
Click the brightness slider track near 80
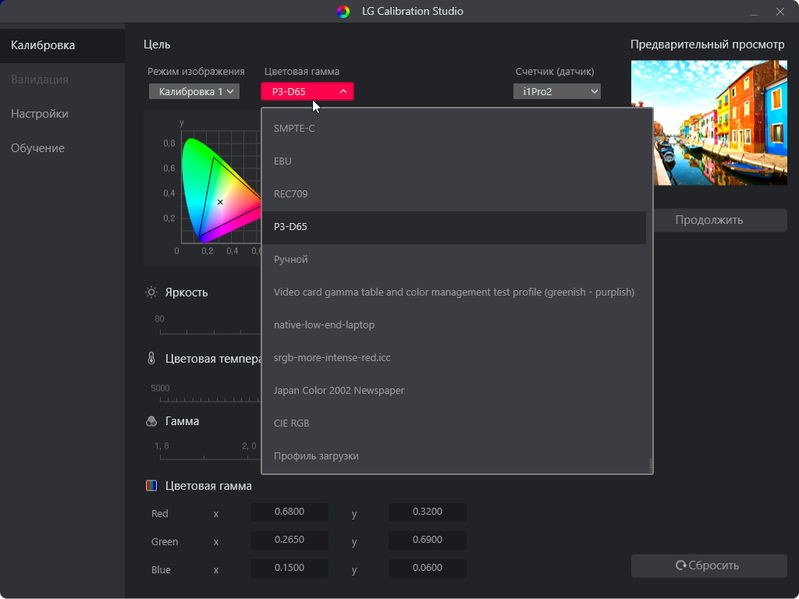pyautogui.click(x=210, y=333)
